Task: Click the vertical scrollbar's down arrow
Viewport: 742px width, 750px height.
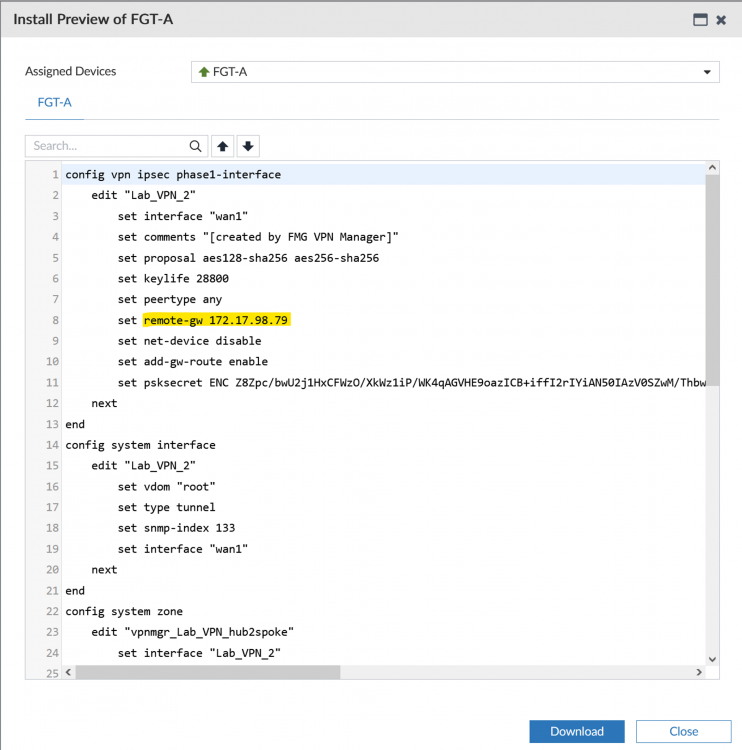Action: pyautogui.click(x=712, y=658)
